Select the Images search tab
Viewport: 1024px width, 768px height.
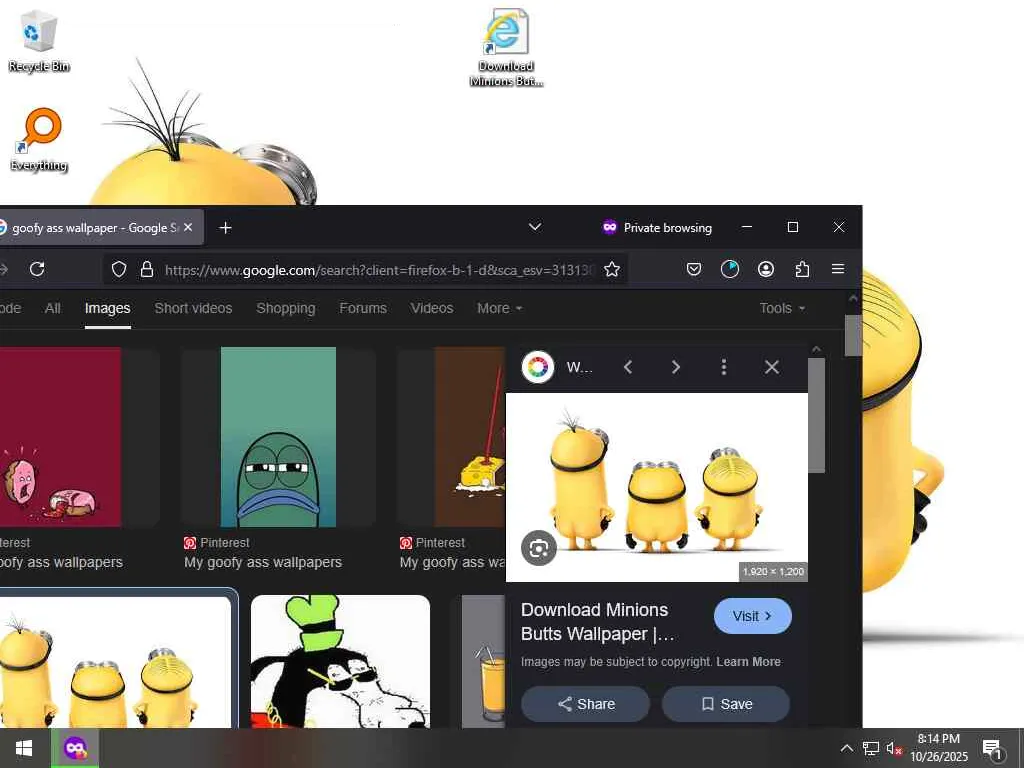tap(107, 308)
